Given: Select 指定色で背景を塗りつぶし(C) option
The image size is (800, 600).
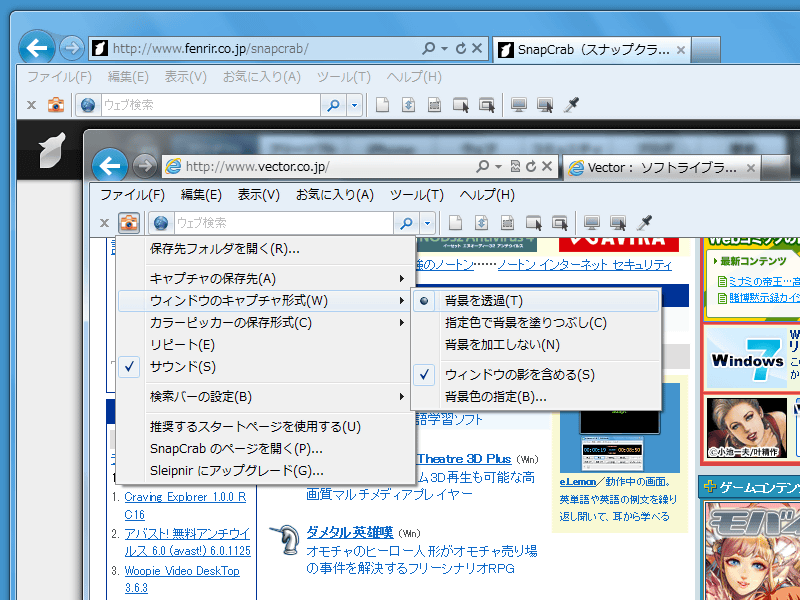Looking at the screenshot, I should pos(535,322).
